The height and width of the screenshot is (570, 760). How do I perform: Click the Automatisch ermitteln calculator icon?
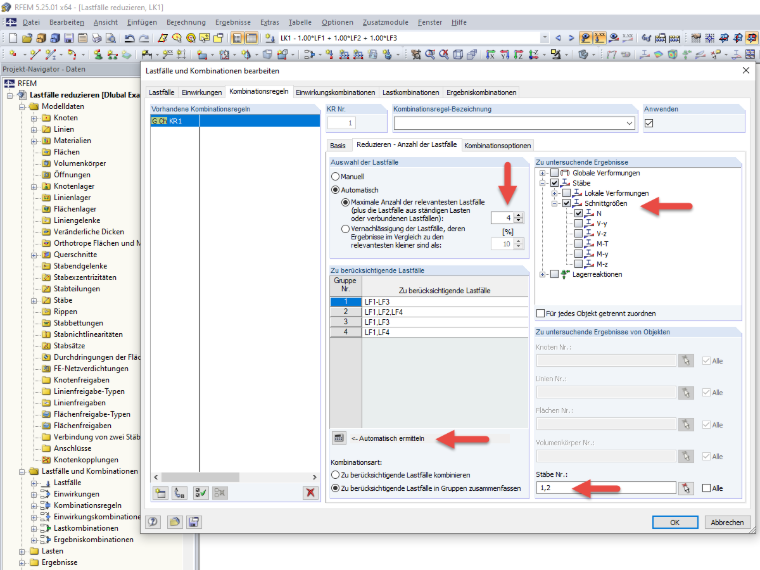tap(339, 438)
